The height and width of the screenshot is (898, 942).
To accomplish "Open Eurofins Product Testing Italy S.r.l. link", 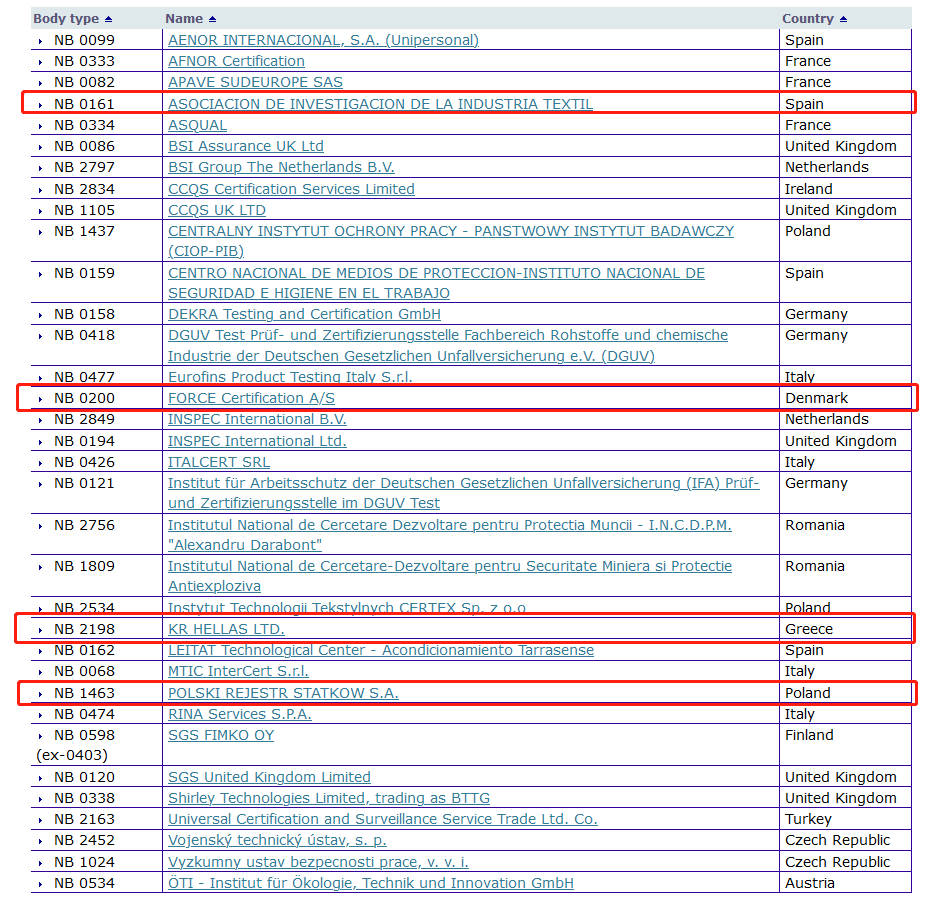I will 290,377.
